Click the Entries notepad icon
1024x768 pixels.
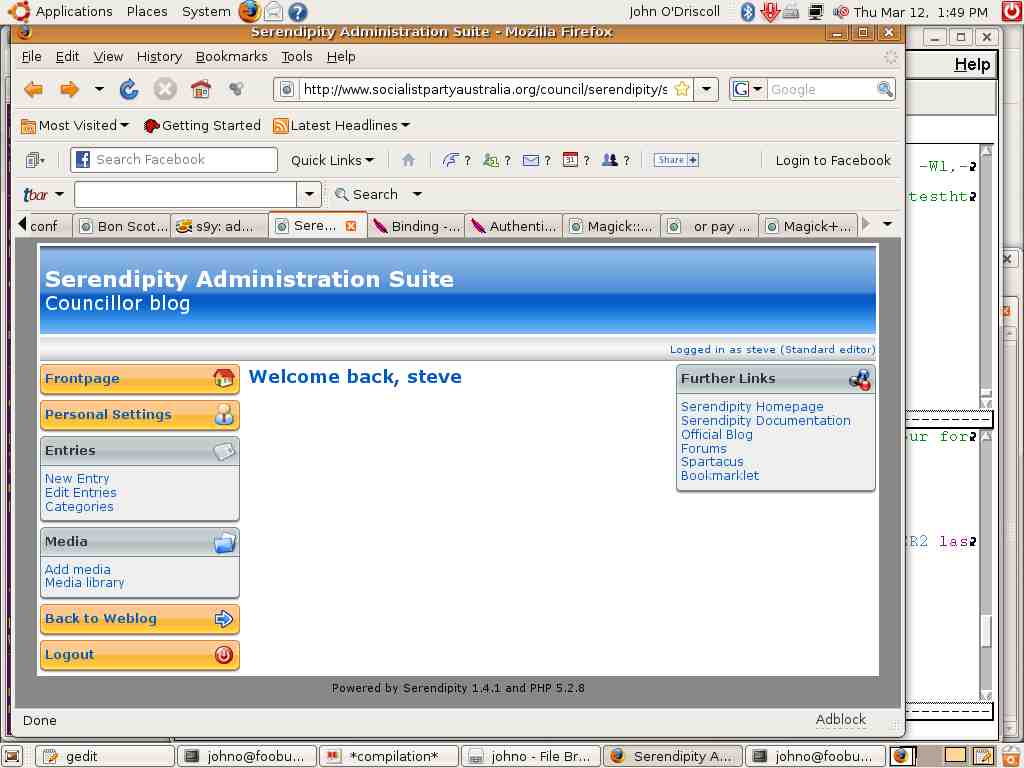(x=224, y=450)
